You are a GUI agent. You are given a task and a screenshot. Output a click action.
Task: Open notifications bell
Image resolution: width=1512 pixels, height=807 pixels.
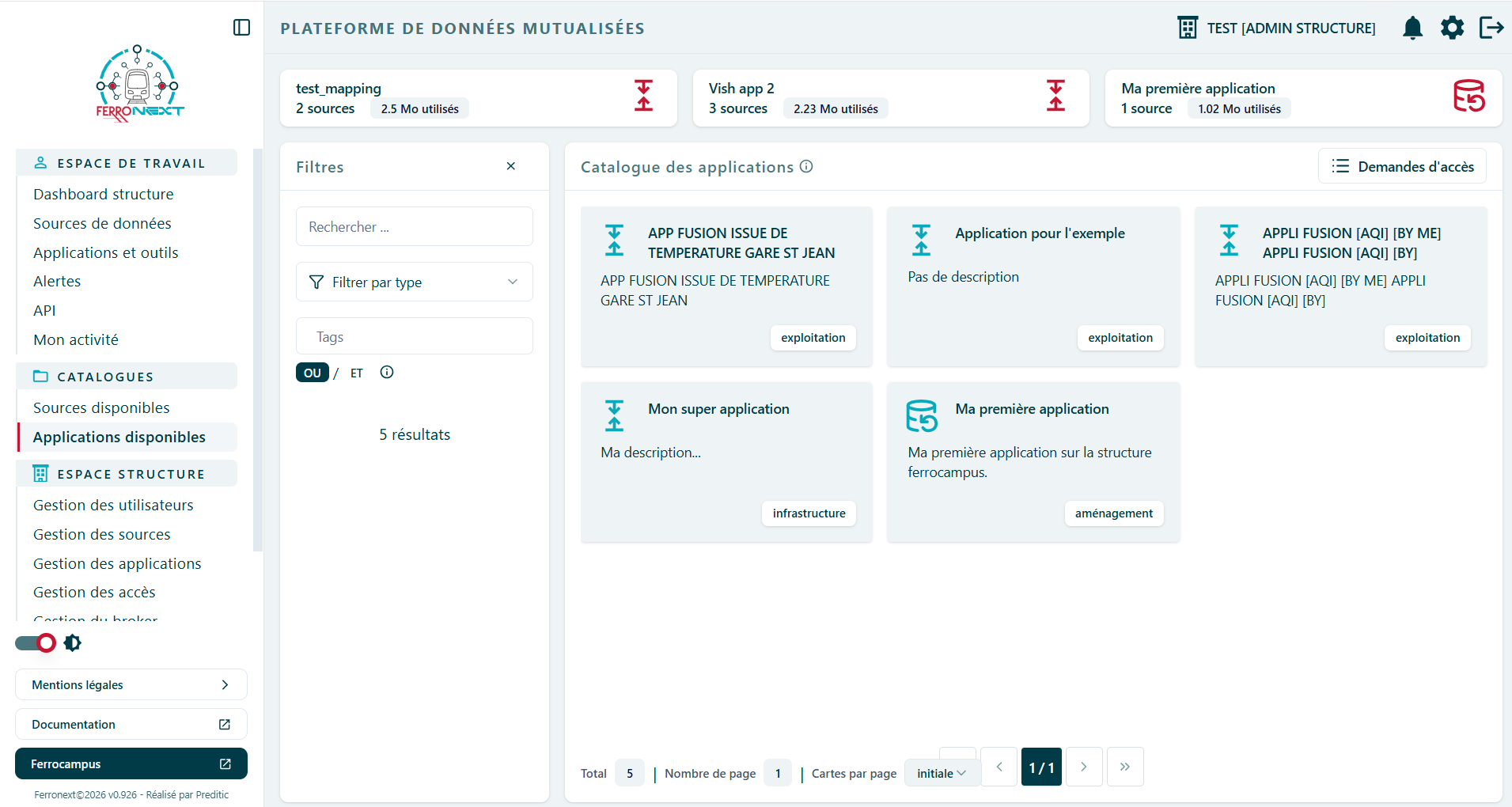point(1412,28)
